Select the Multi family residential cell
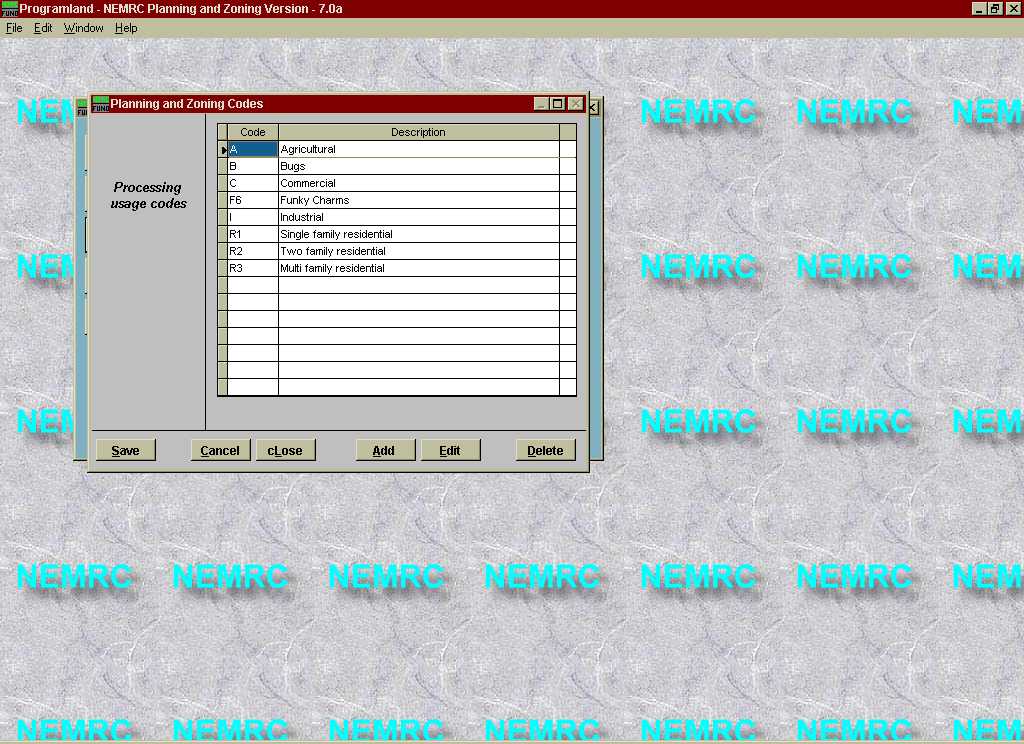Screen dimensions: 1024x744 click(x=419, y=268)
